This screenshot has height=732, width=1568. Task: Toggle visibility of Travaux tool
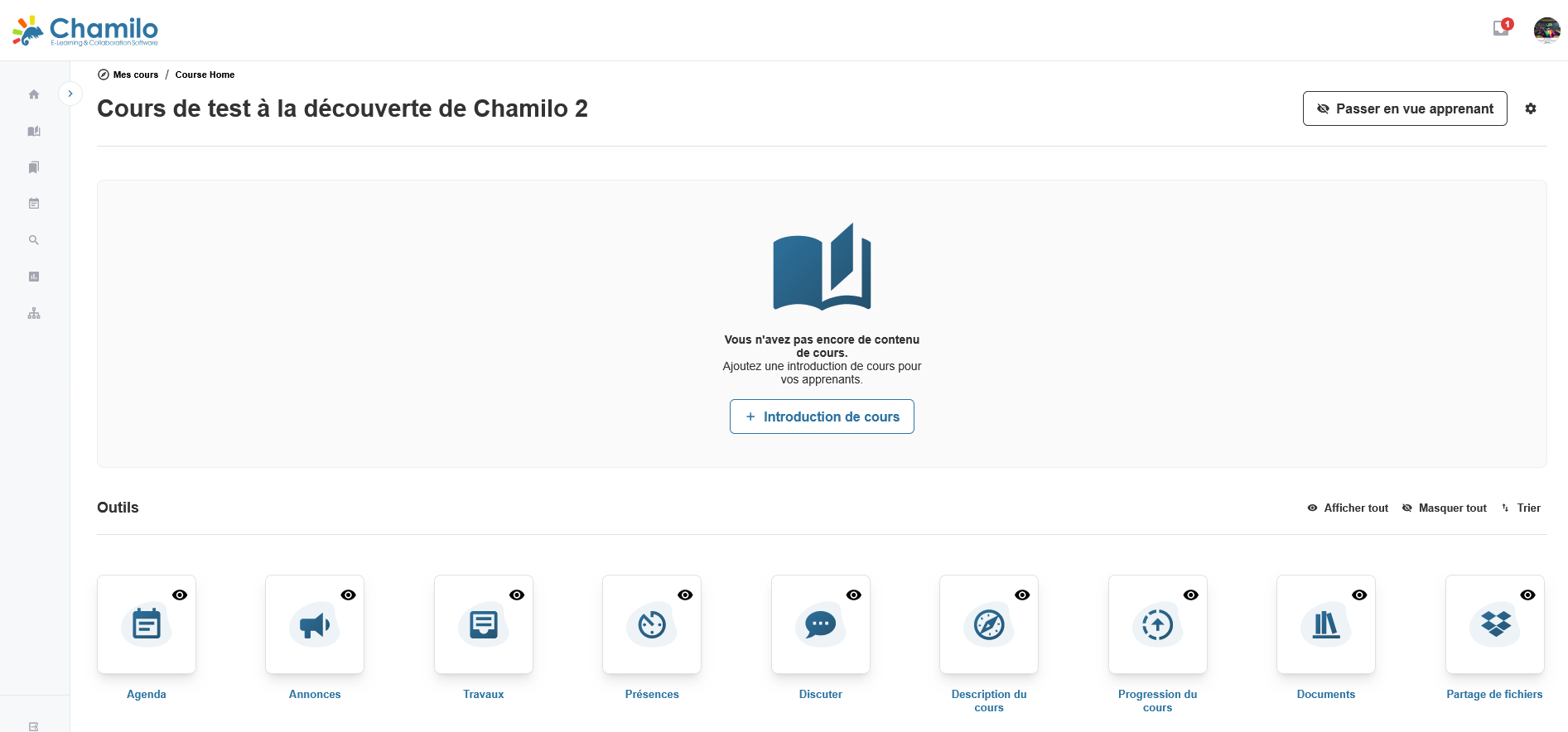click(x=517, y=595)
